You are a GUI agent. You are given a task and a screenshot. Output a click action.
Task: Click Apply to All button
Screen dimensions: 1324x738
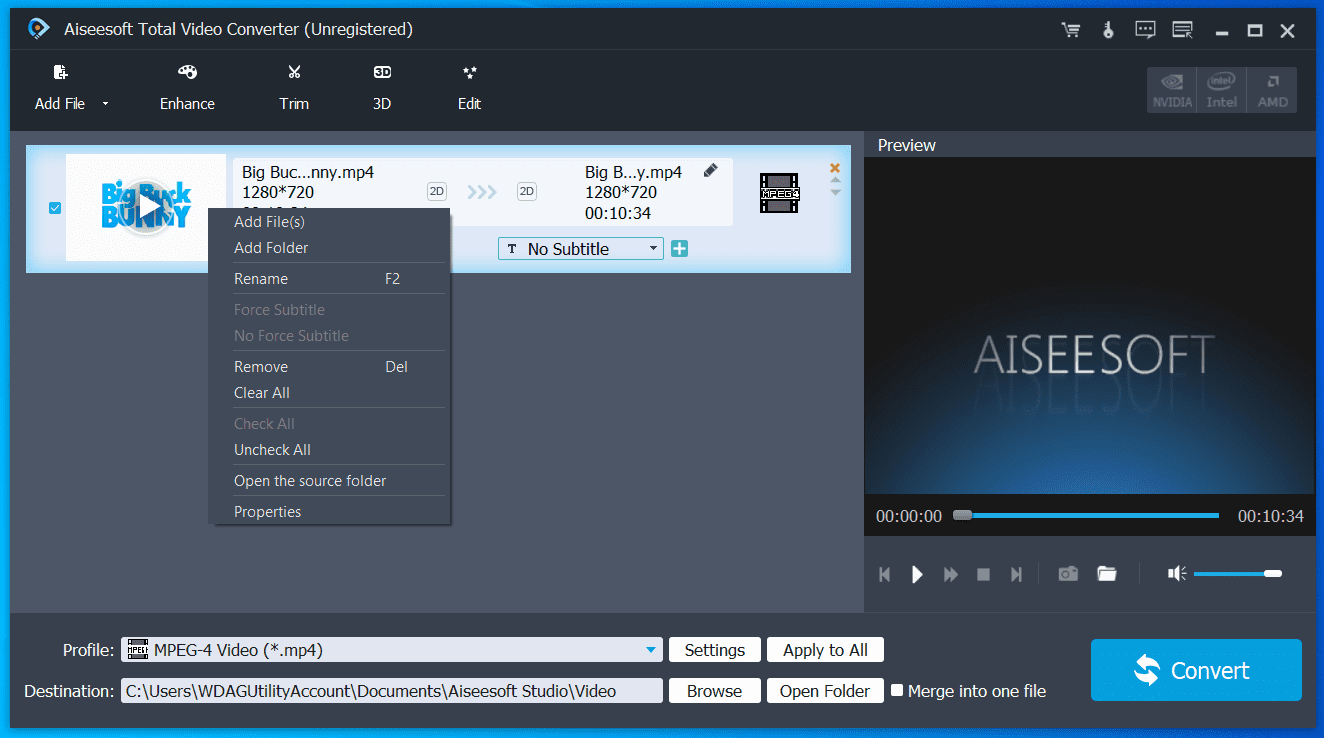tap(825, 650)
